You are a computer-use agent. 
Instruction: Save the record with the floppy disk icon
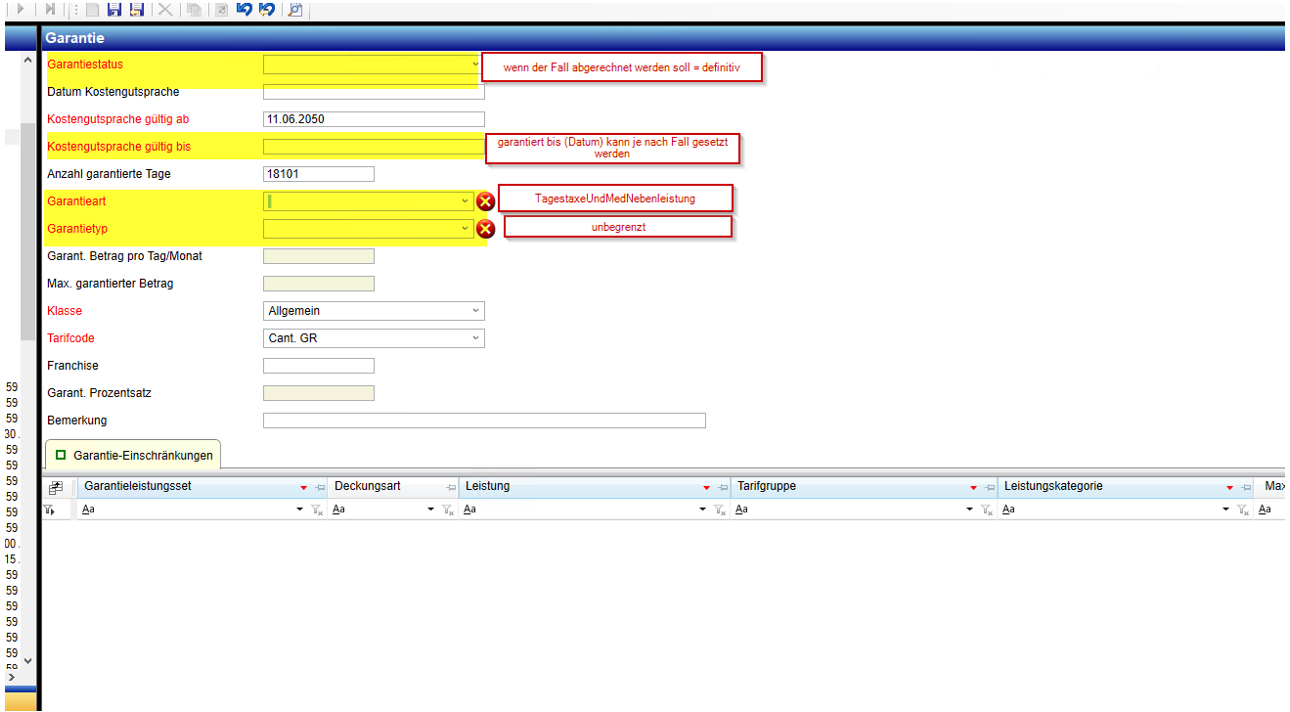click(x=114, y=9)
